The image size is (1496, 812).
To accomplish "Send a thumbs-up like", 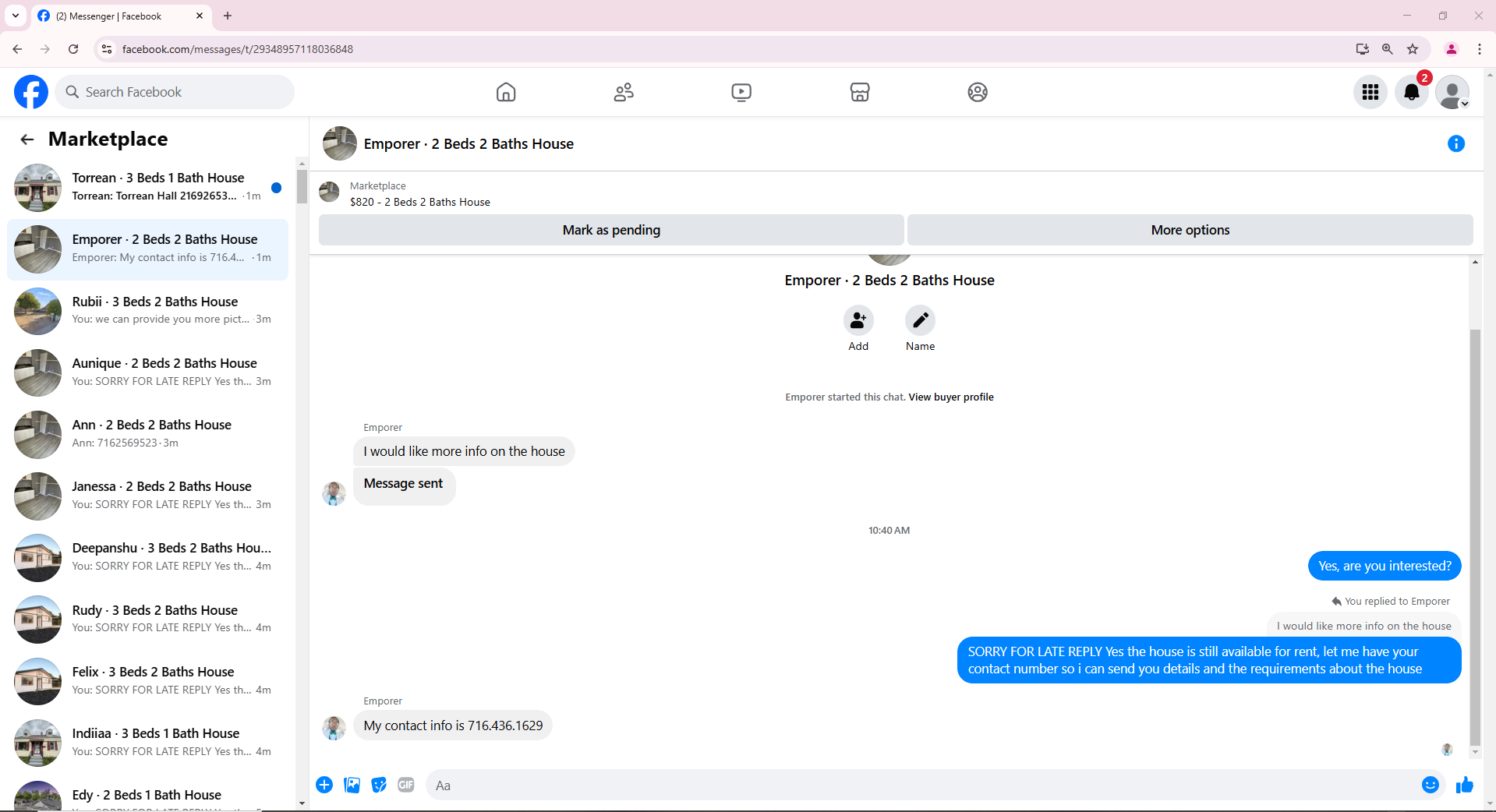I will [x=1465, y=785].
